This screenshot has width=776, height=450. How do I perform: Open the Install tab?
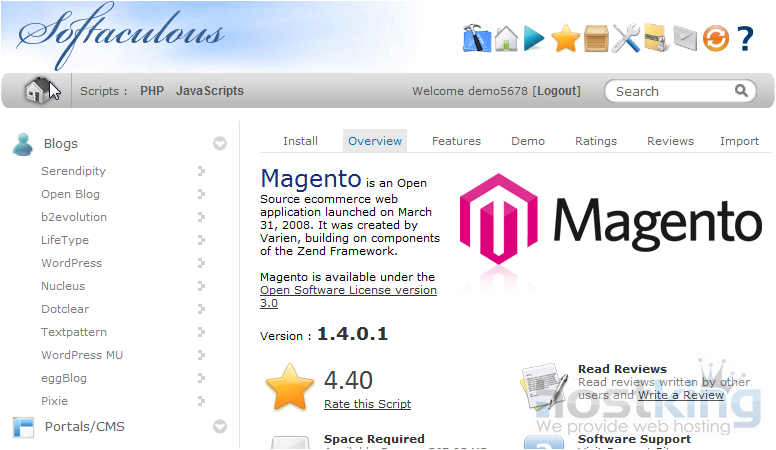click(300, 141)
